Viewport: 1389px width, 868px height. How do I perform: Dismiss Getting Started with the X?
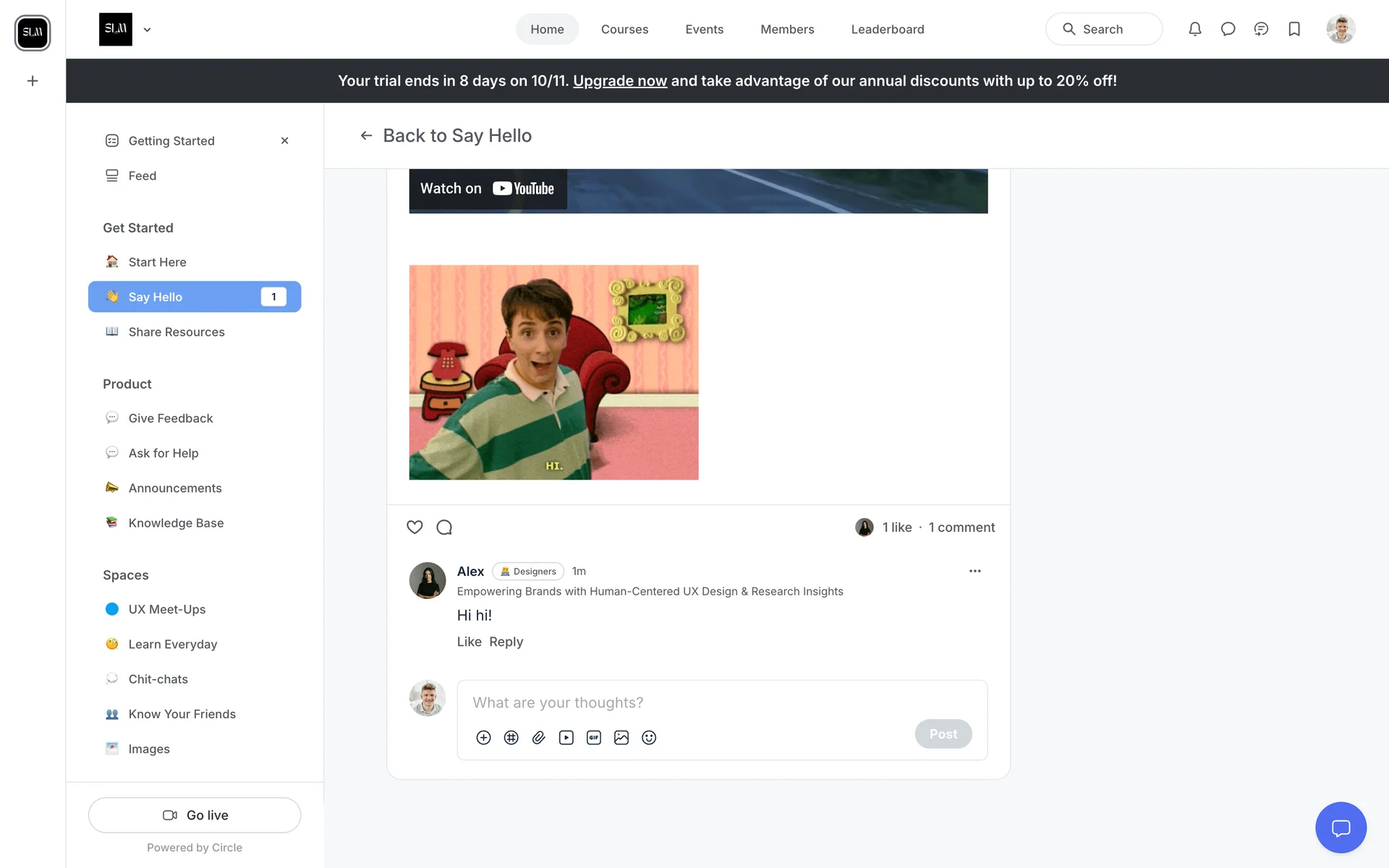point(284,140)
